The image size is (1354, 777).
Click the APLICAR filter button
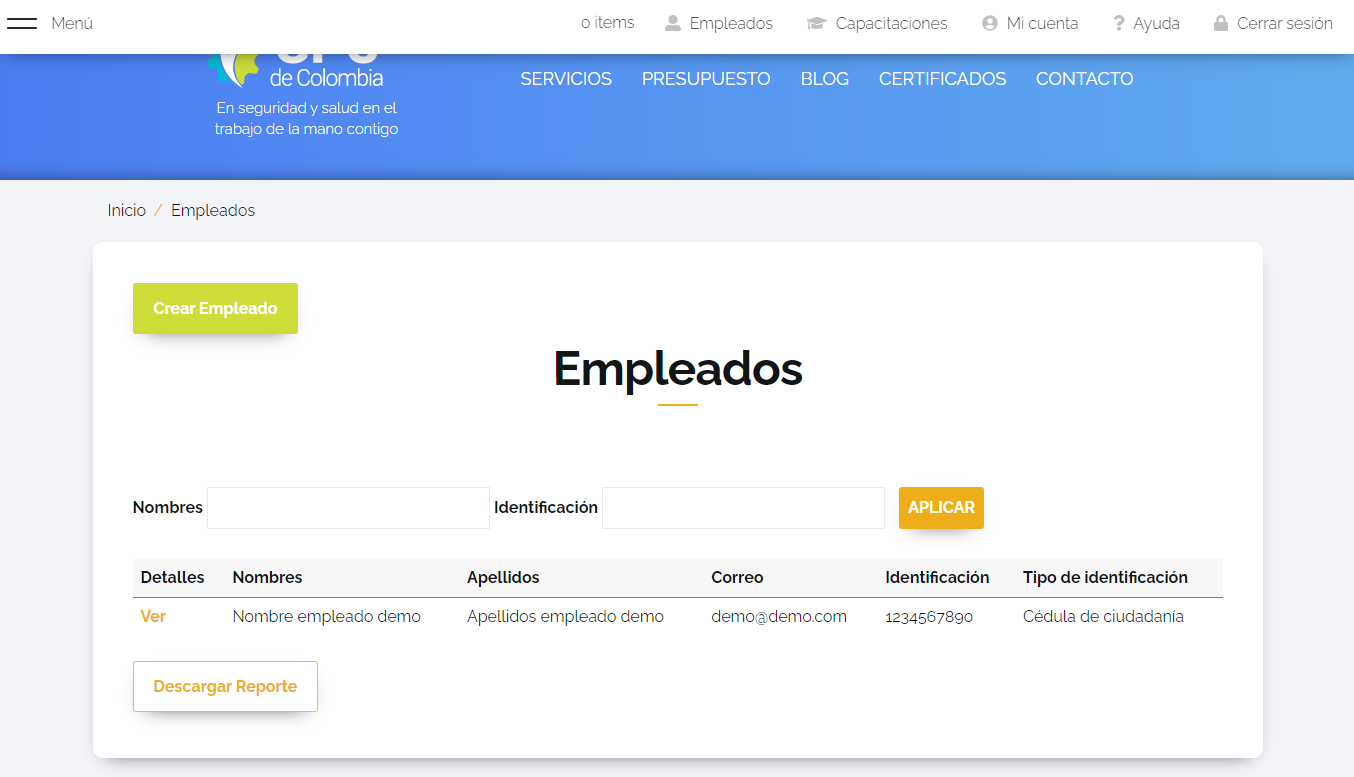click(x=941, y=508)
